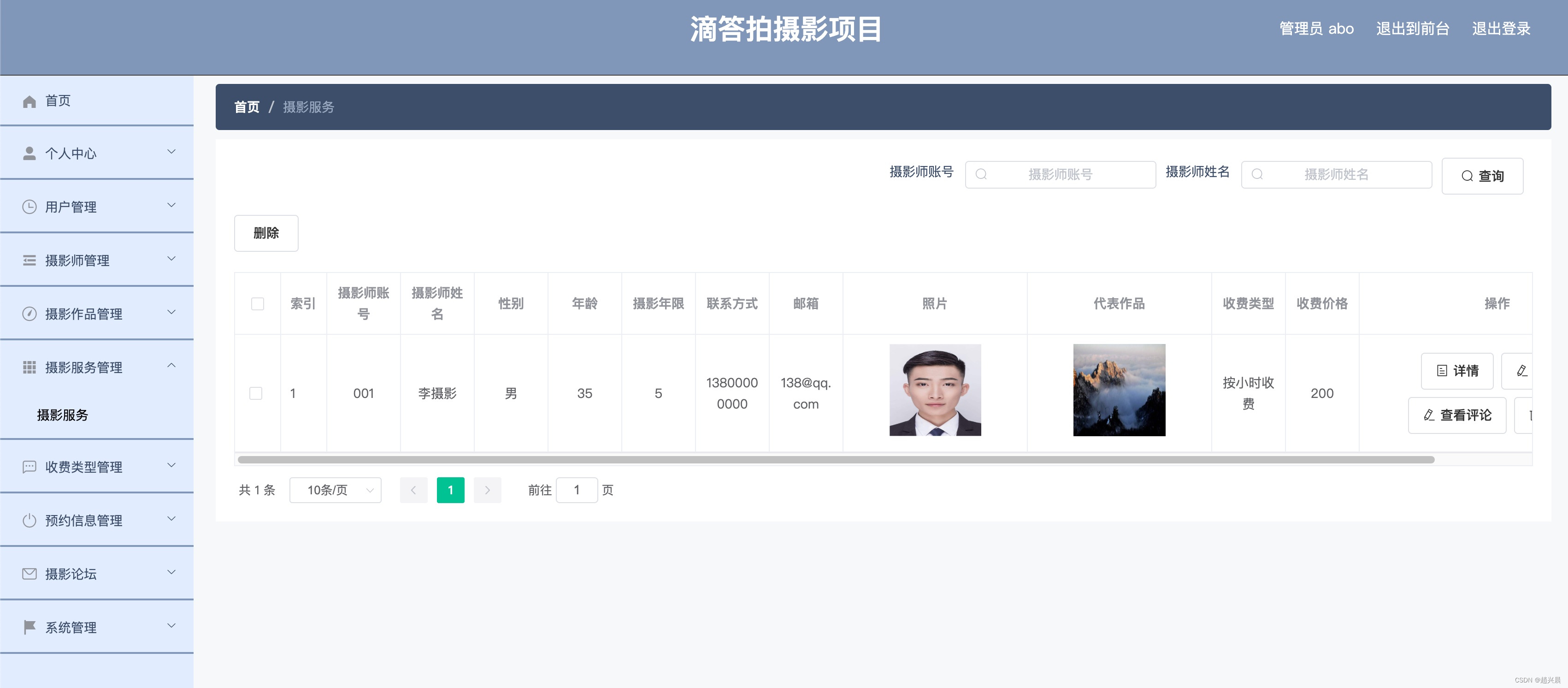Click the email cell 138@qq.com
The height and width of the screenshot is (688, 1568).
tap(806, 393)
